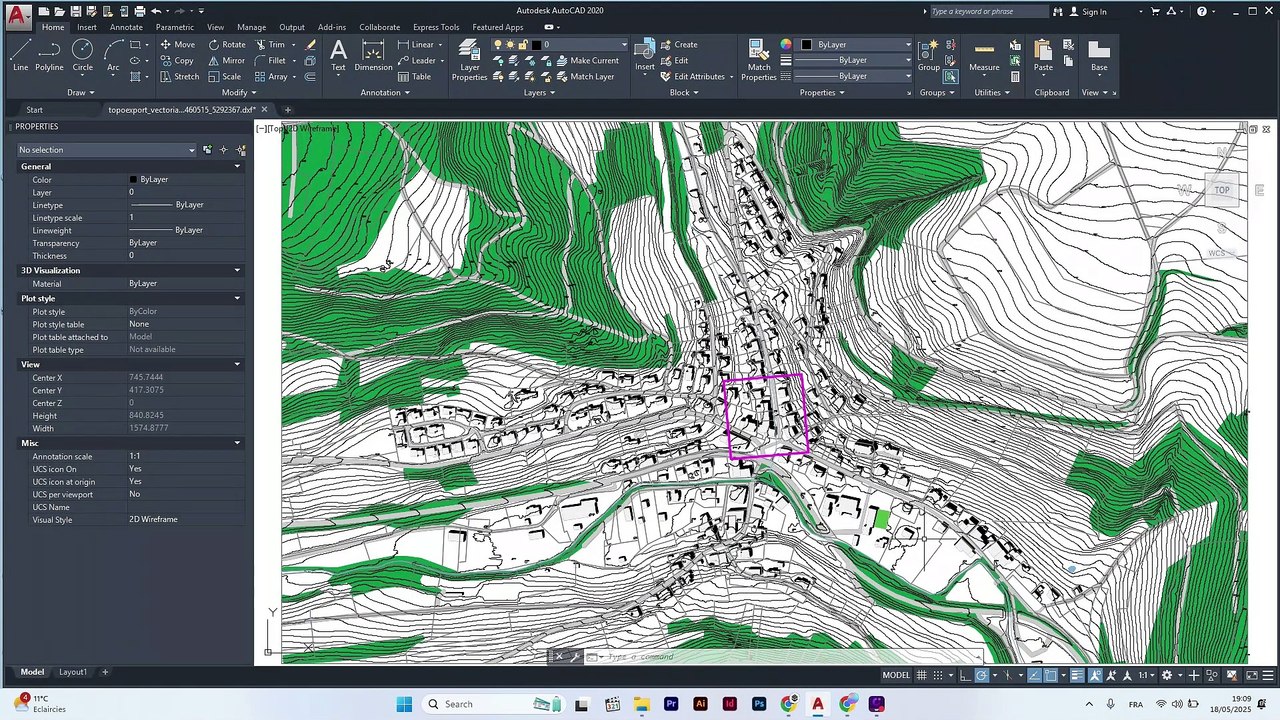This screenshot has width=1280, height=720.
Task: Click Match Properties tool
Action: point(759,60)
